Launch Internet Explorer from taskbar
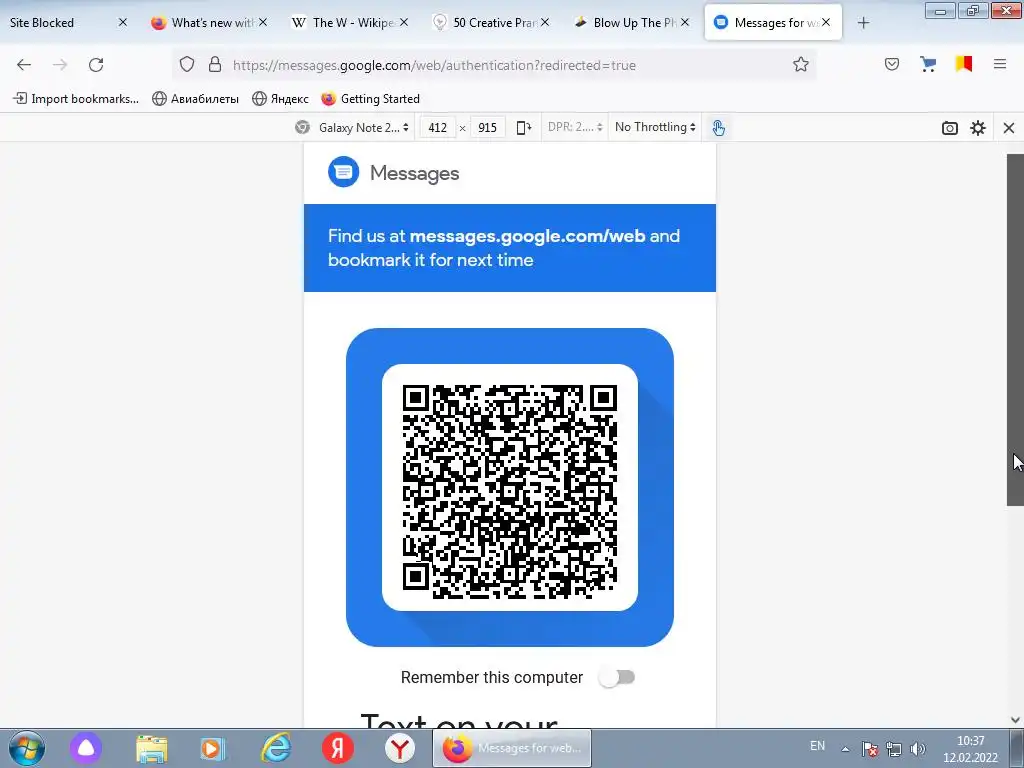Screen dimensions: 1024x768 (x=276, y=748)
